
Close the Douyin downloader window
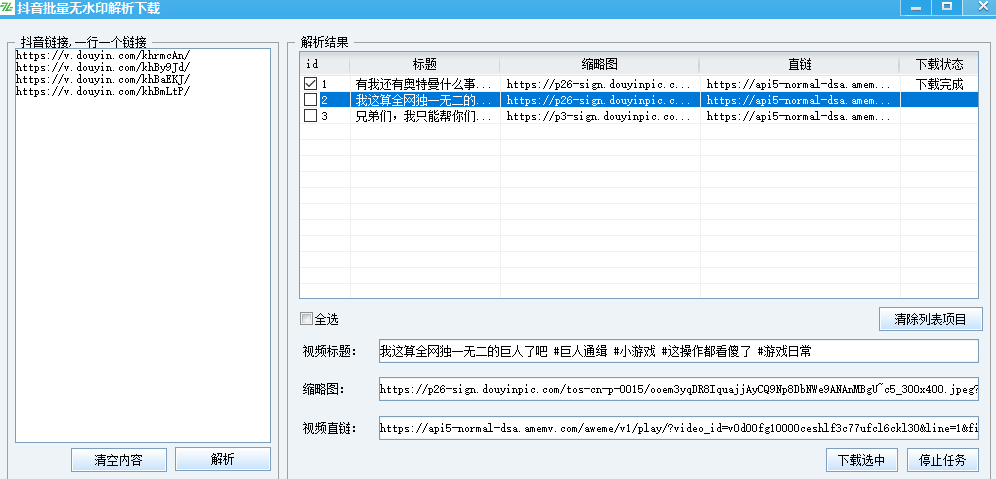tap(978, 7)
